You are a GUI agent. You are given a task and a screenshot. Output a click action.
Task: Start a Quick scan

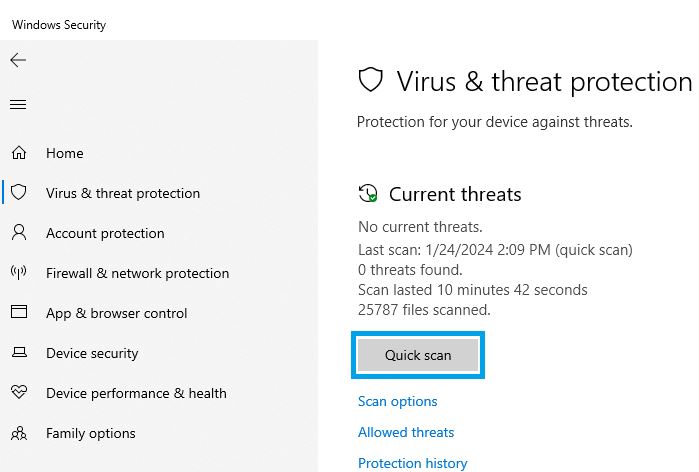418,355
